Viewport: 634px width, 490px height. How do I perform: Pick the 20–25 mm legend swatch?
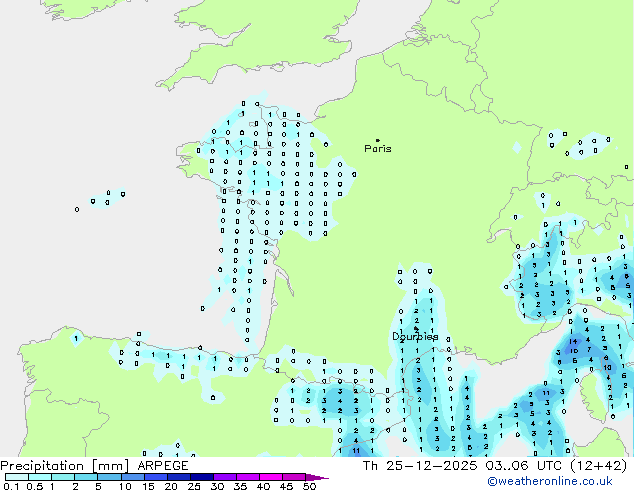(x=179, y=477)
